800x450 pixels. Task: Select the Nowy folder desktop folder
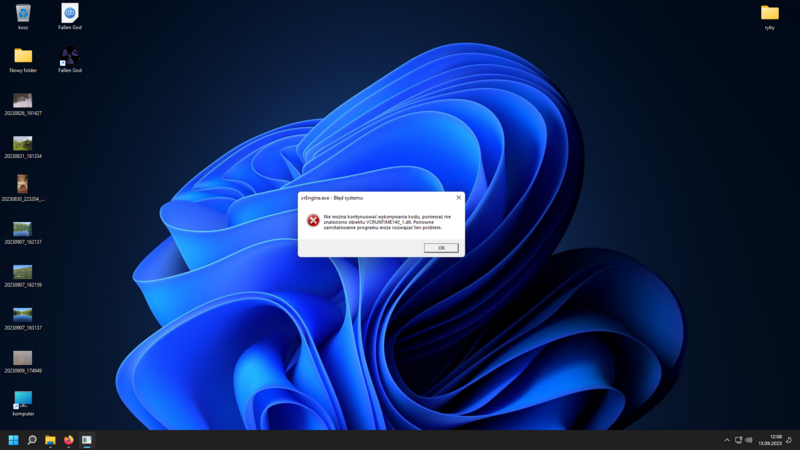click(23, 60)
